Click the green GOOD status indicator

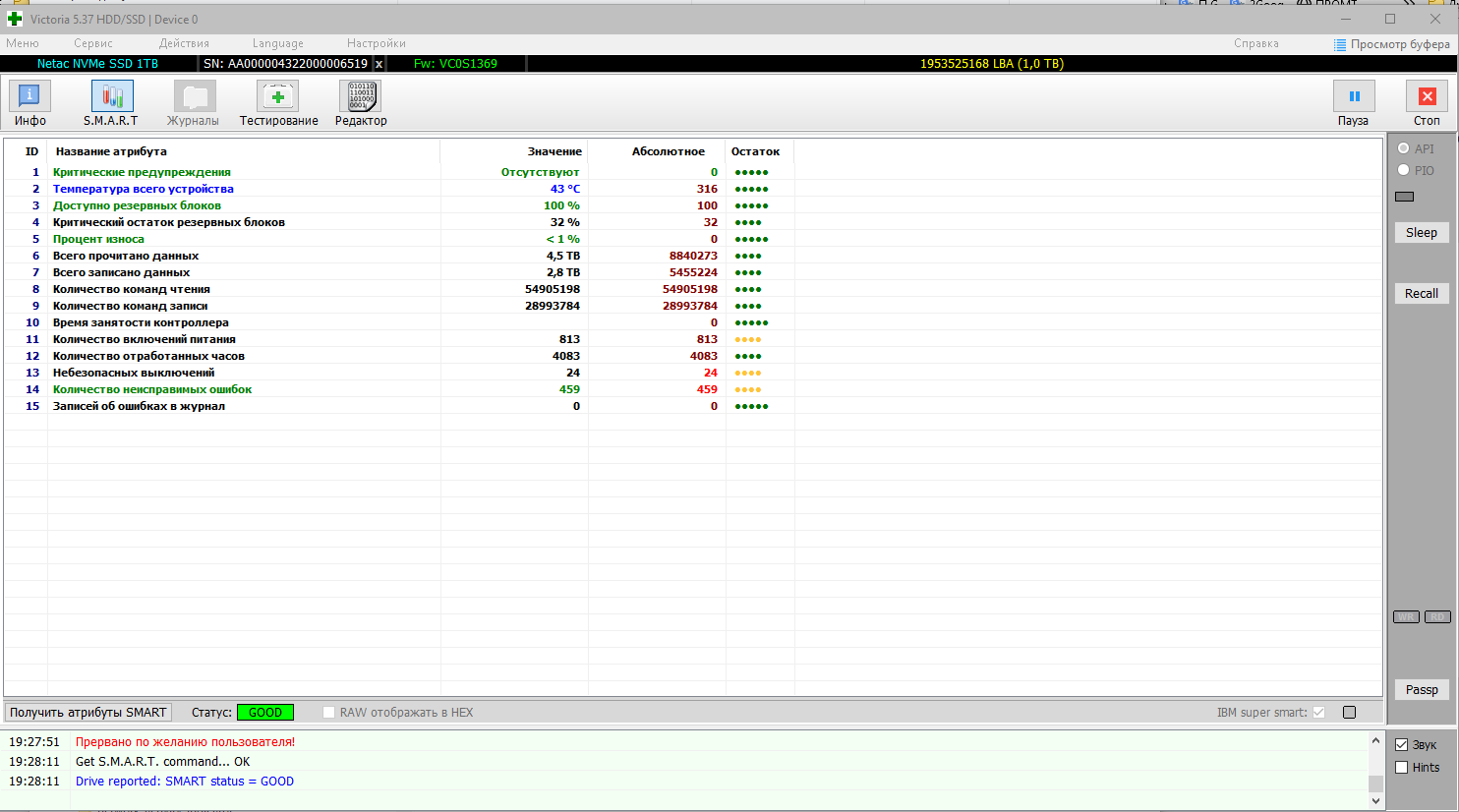(265, 713)
